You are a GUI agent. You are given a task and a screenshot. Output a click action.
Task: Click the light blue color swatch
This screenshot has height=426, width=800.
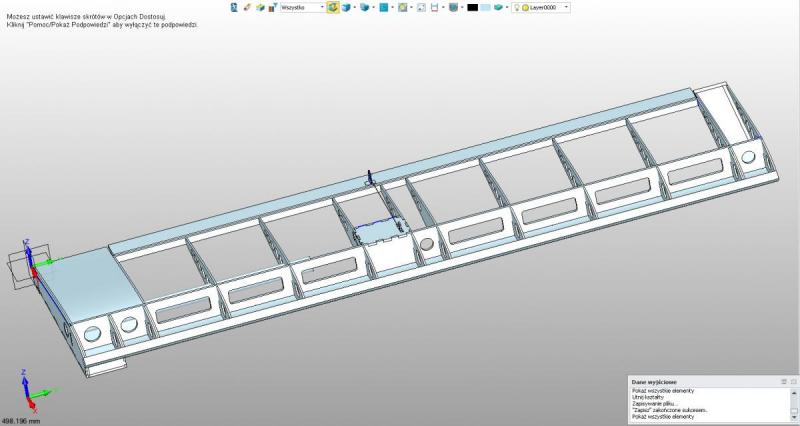click(485, 7)
